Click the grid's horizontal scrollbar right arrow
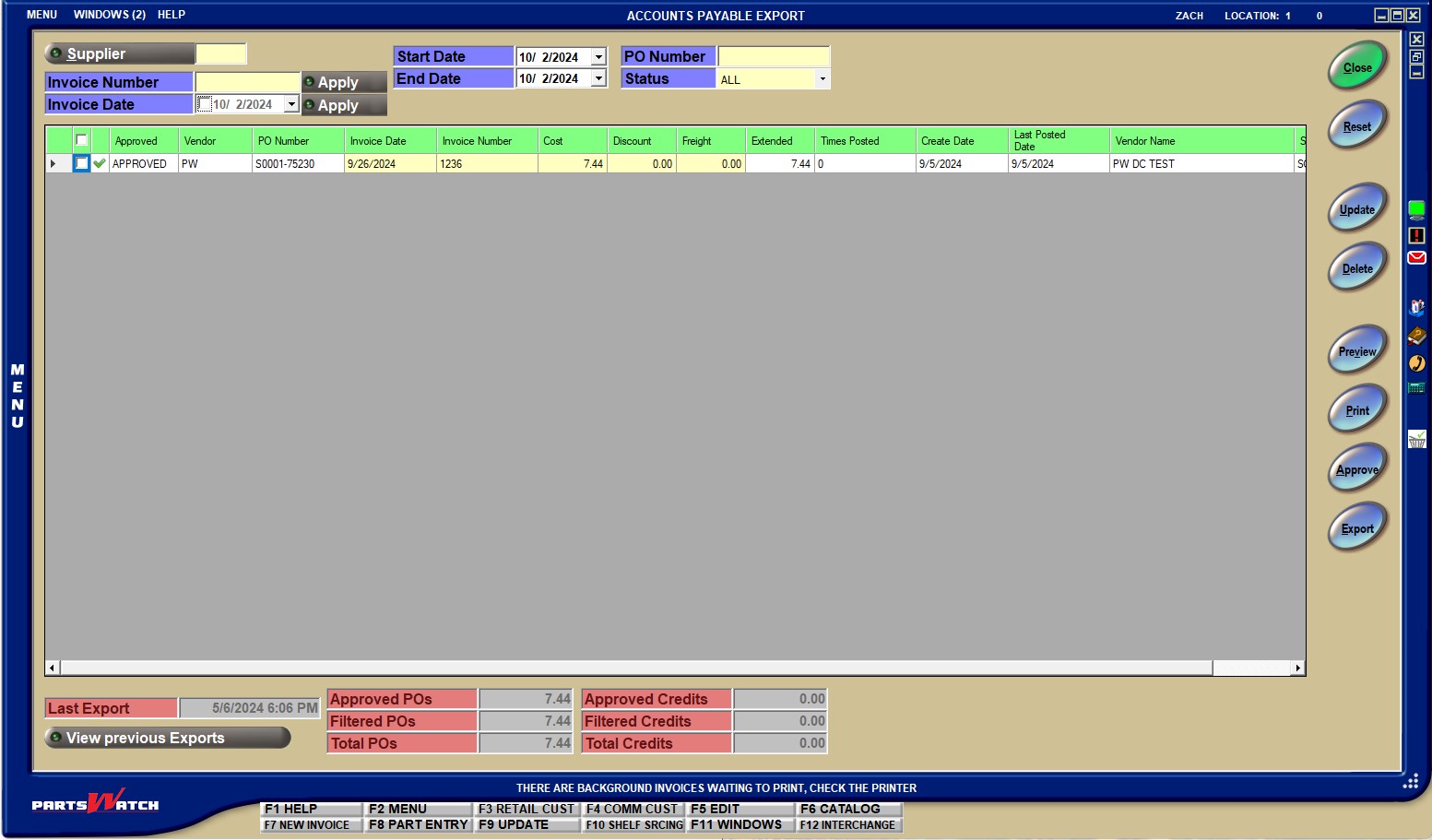1432x840 pixels. tap(1297, 668)
